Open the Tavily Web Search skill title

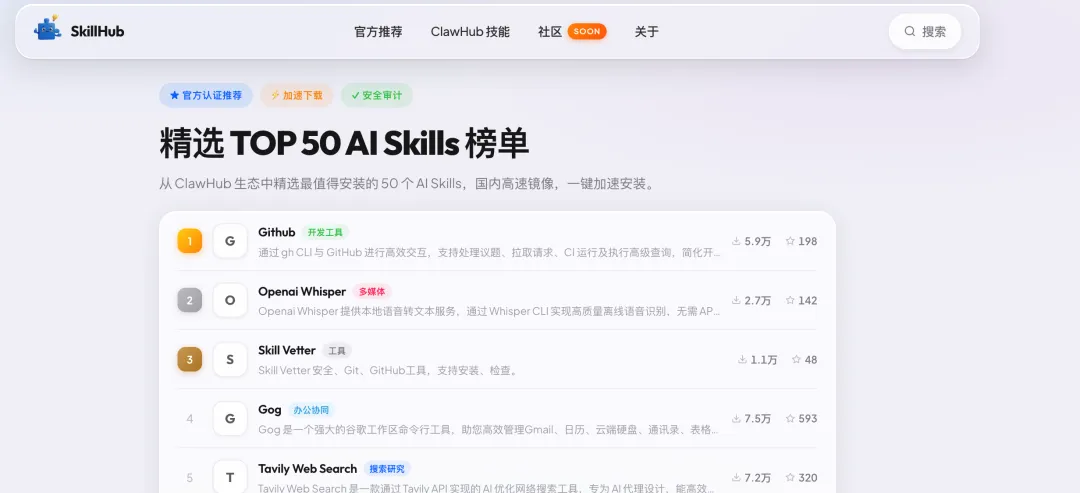(307, 469)
